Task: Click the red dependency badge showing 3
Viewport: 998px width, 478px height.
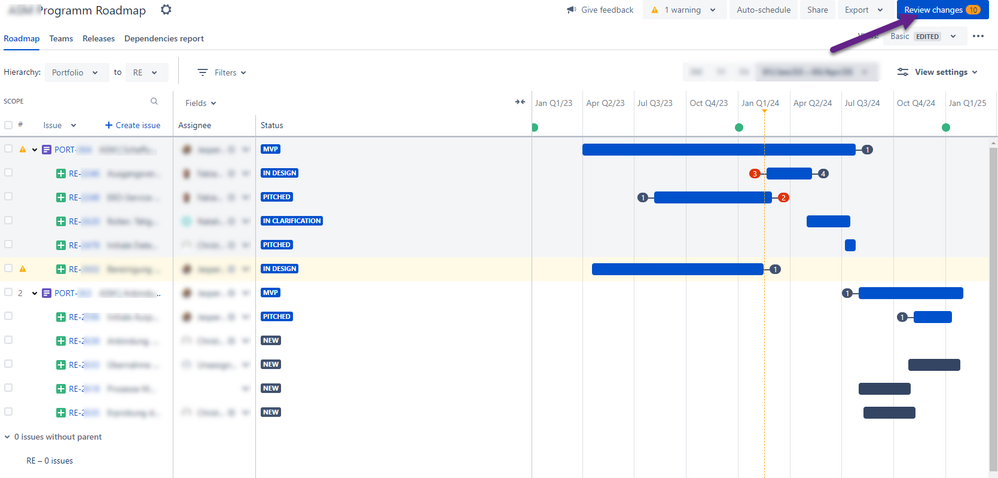Action: pyautogui.click(x=754, y=174)
